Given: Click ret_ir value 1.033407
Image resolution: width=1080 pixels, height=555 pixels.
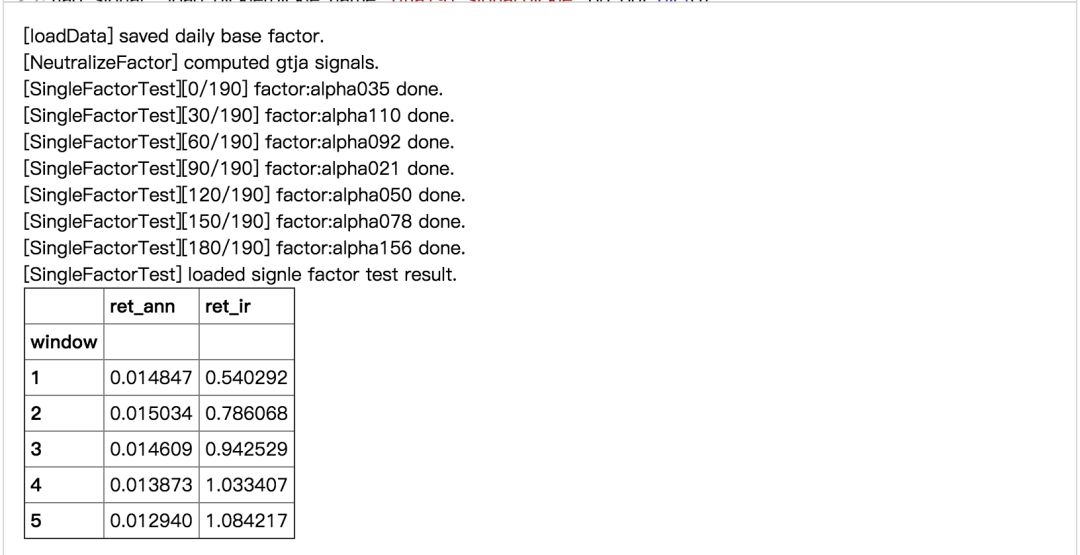Looking at the screenshot, I should [247, 485].
